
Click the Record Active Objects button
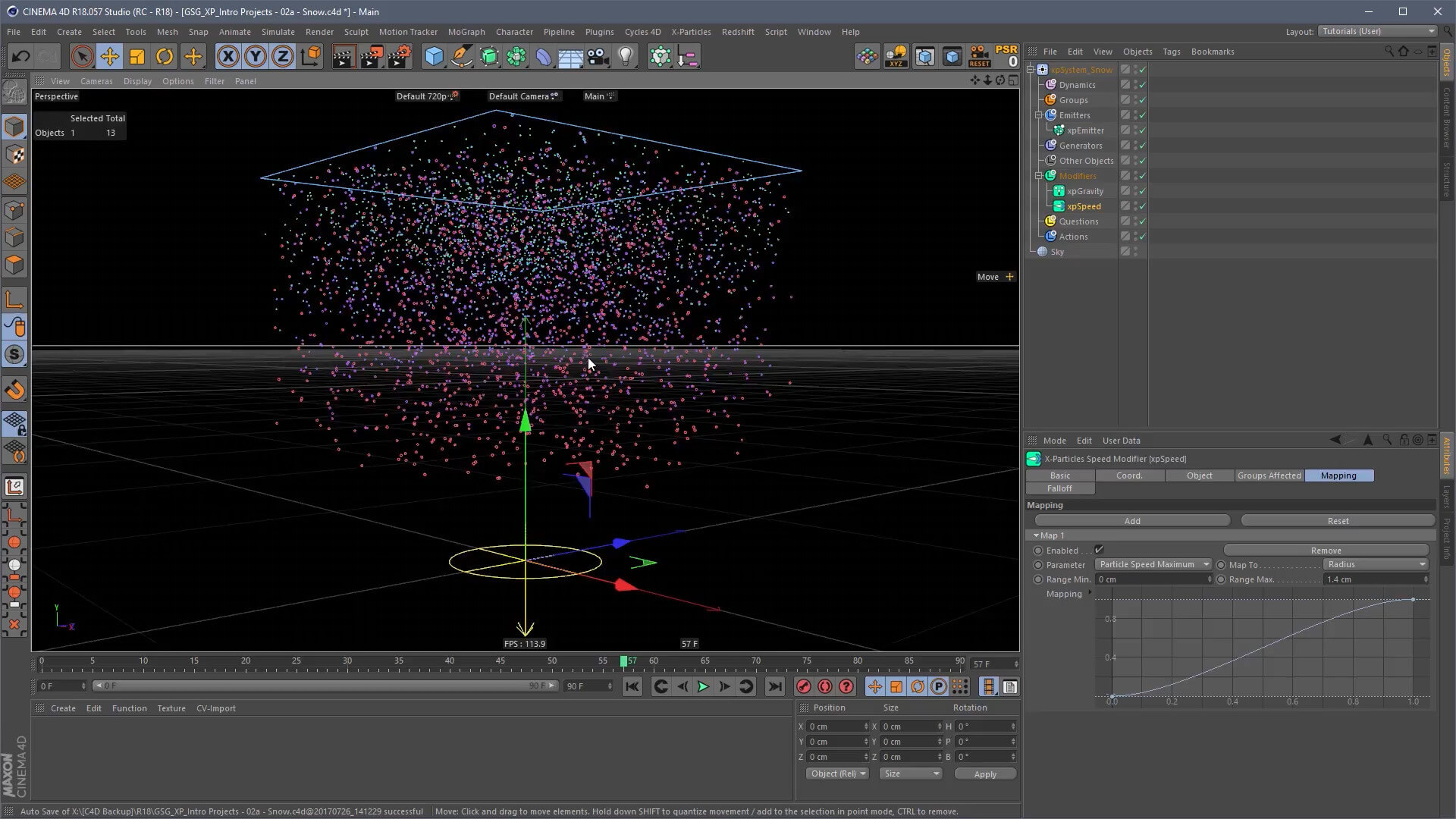click(804, 687)
